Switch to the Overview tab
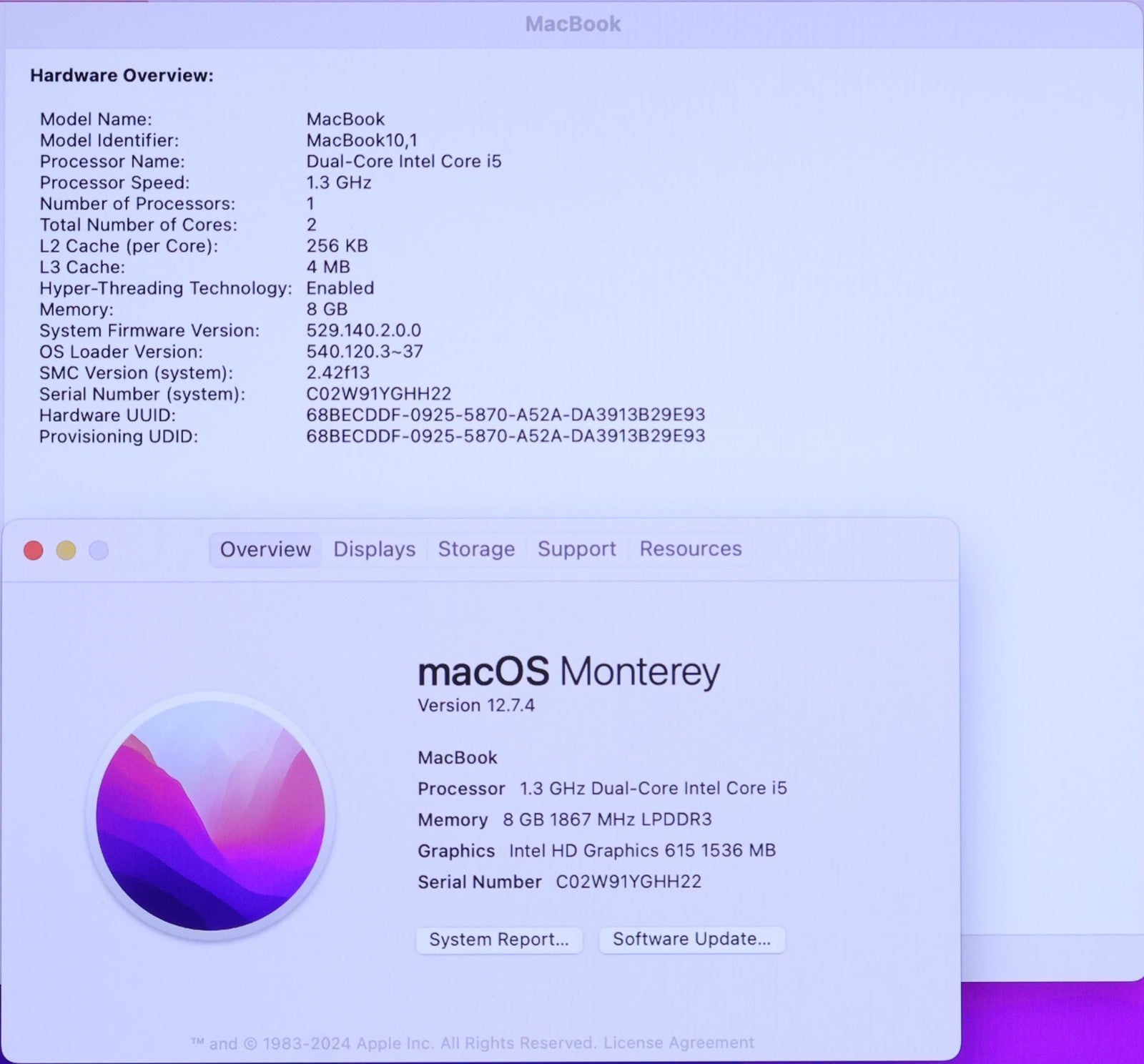1144x1064 pixels. (265, 549)
